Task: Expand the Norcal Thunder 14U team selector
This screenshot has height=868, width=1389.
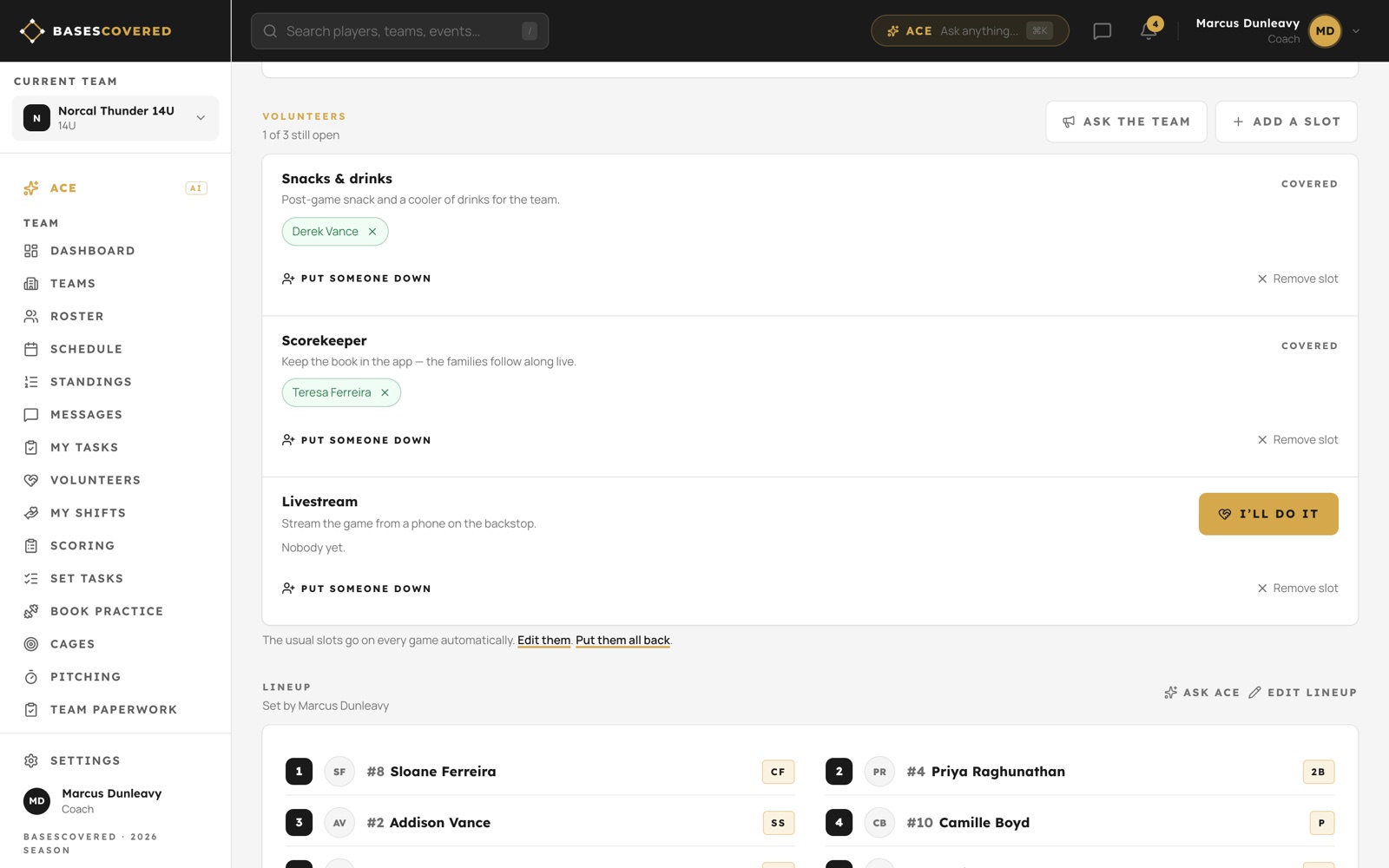Action: pyautogui.click(x=115, y=118)
